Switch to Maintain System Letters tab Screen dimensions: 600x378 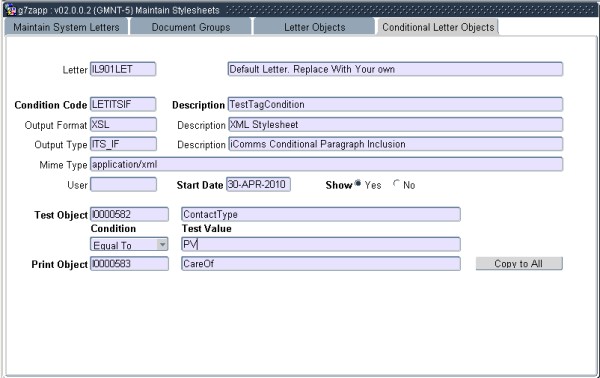[66, 27]
